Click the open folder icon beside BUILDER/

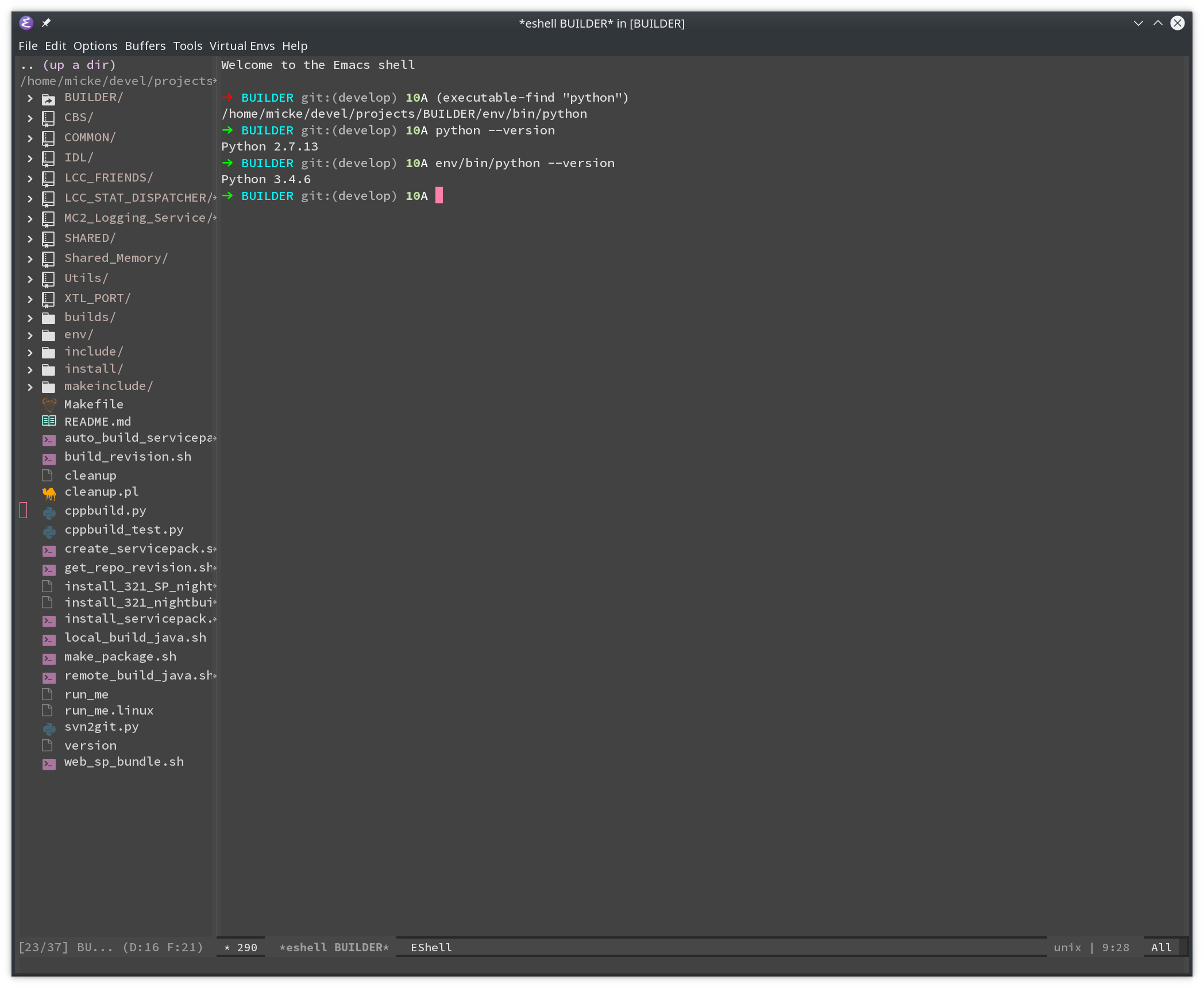pos(48,98)
